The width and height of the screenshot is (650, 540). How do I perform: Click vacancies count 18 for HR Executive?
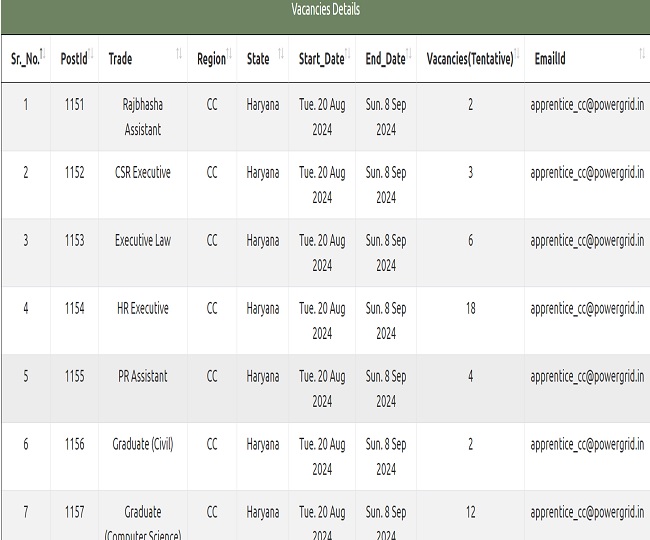[x=470, y=308]
